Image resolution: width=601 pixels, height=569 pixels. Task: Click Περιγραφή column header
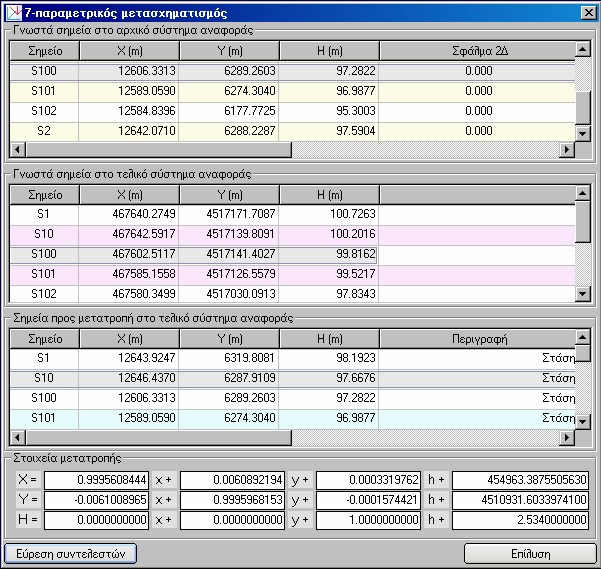478,339
